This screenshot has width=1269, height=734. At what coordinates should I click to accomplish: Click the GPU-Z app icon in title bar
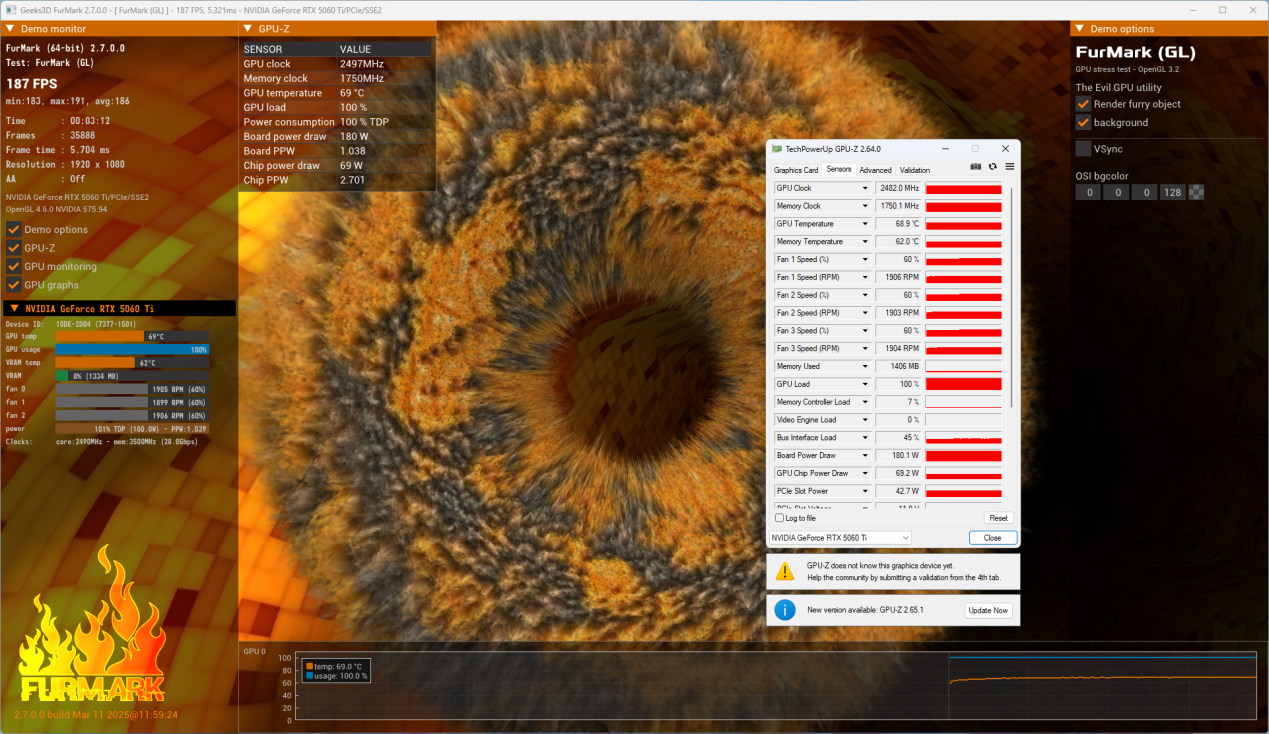(x=777, y=149)
